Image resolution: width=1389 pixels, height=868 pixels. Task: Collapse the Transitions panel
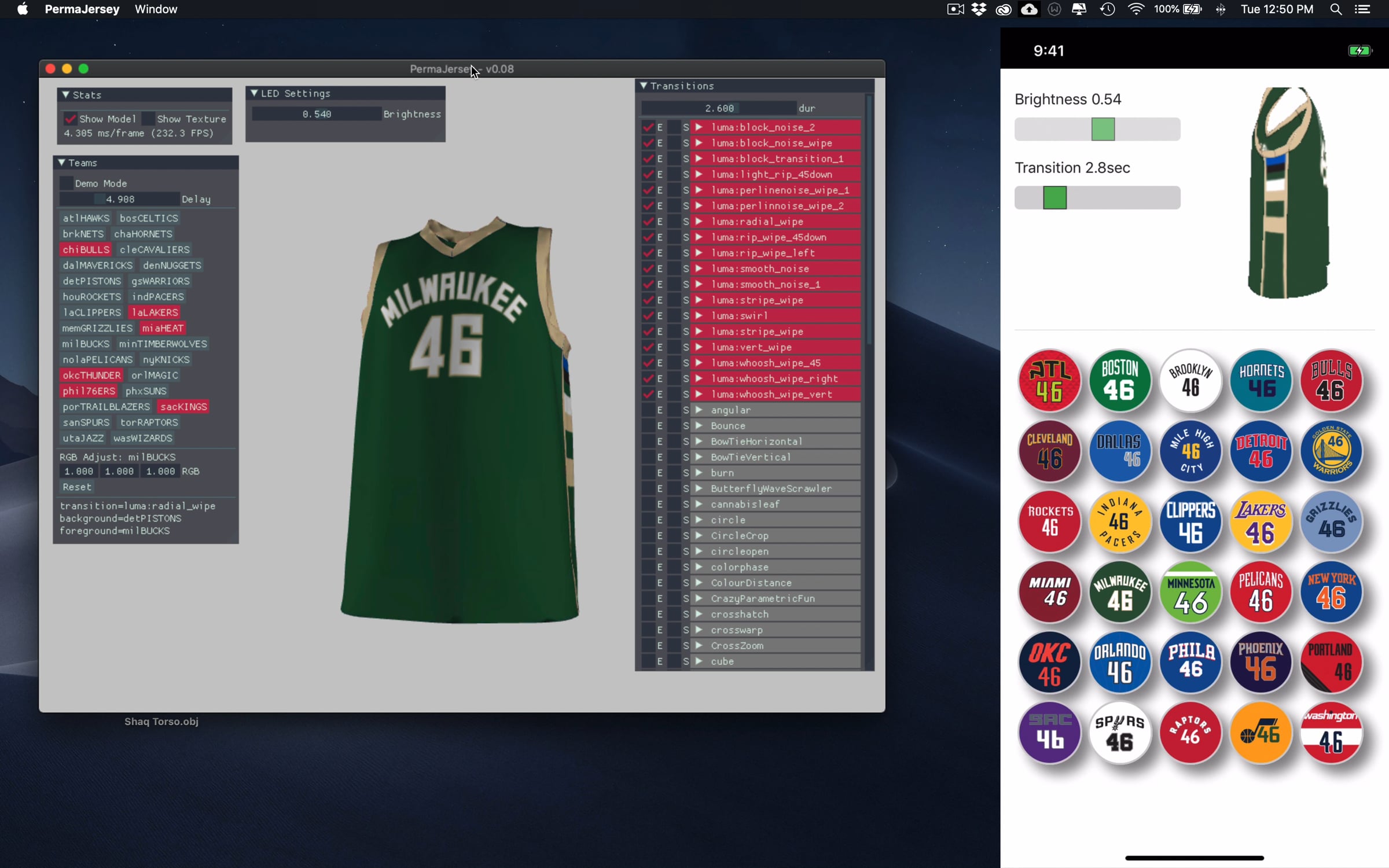click(643, 86)
